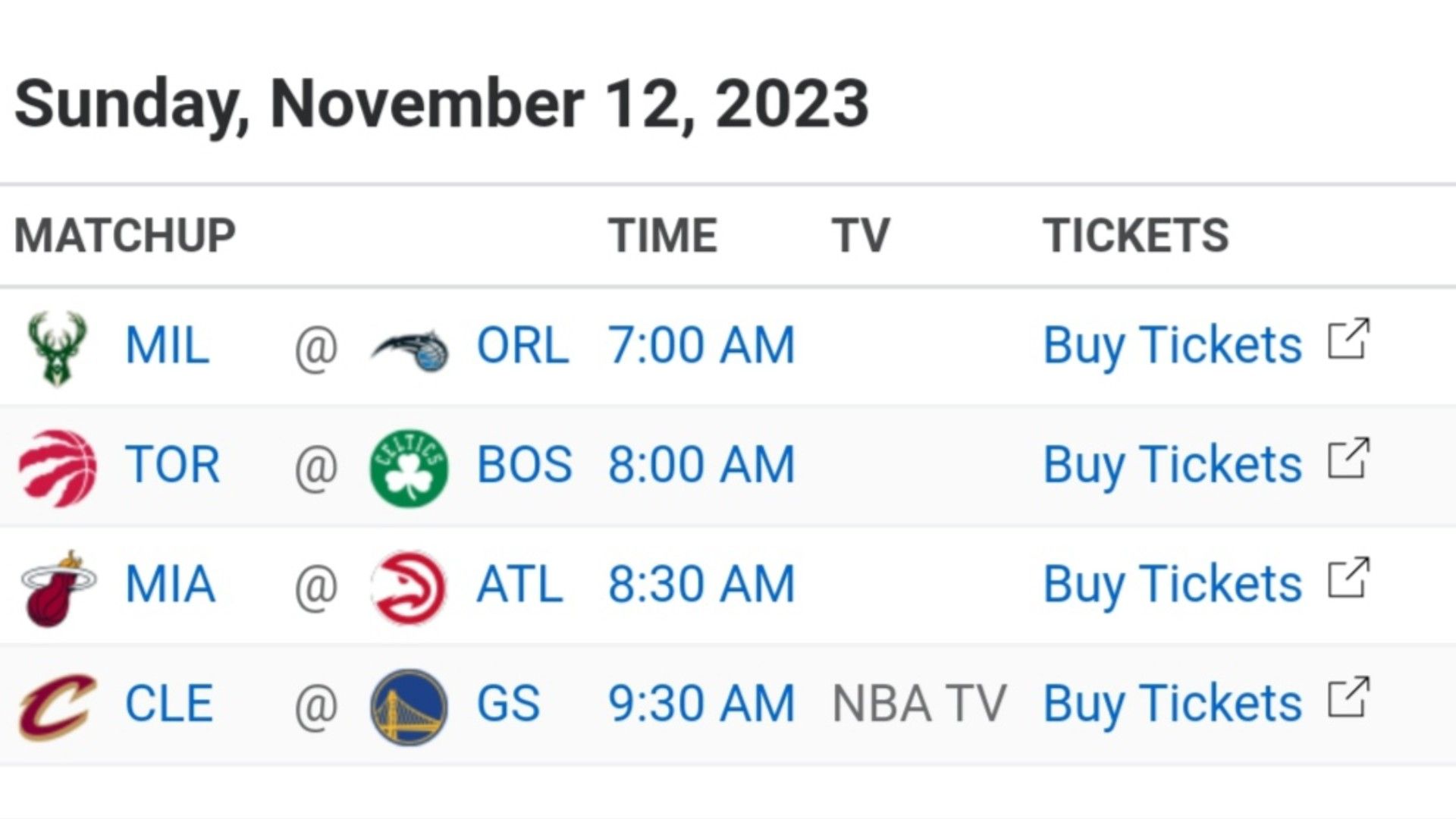Click the Miami Heat logo
Viewport: 1456px width, 819px height.
point(58,588)
